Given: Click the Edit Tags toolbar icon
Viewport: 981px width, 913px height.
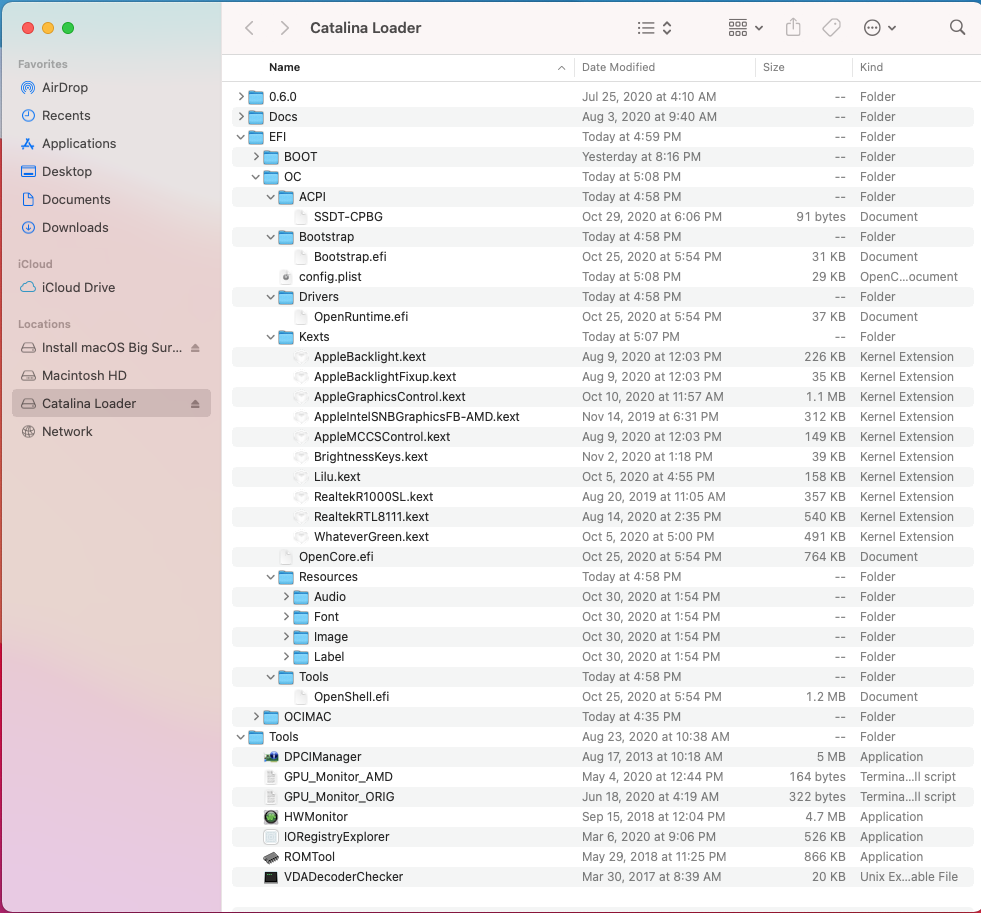Looking at the screenshot, I should (x=831, y=28).
